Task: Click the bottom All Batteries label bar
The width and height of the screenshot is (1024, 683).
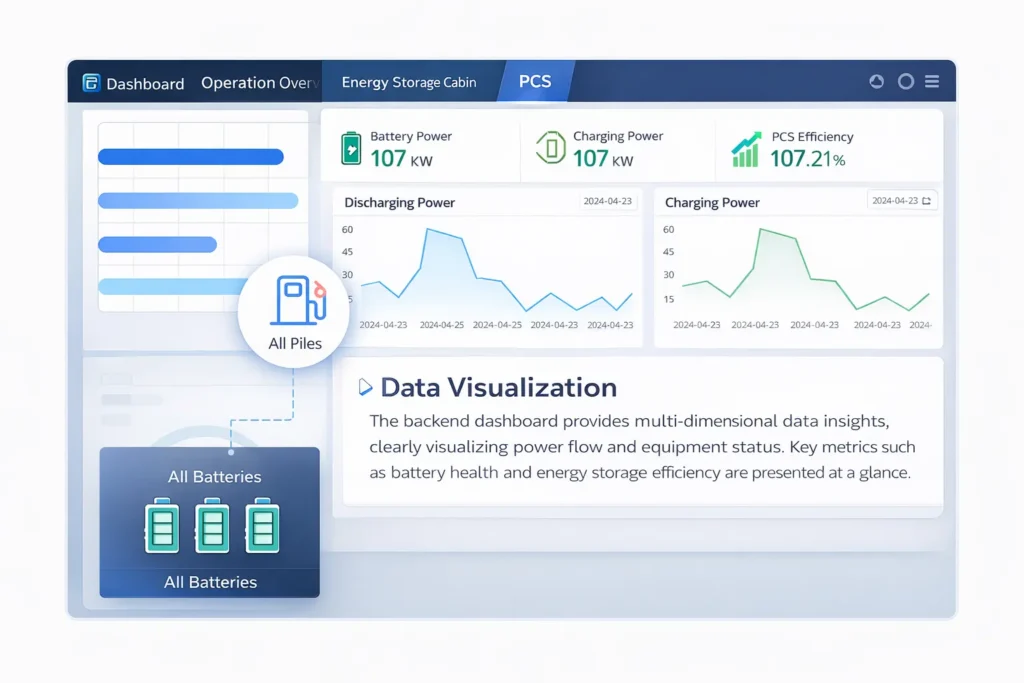Action: tap(210, 582)
